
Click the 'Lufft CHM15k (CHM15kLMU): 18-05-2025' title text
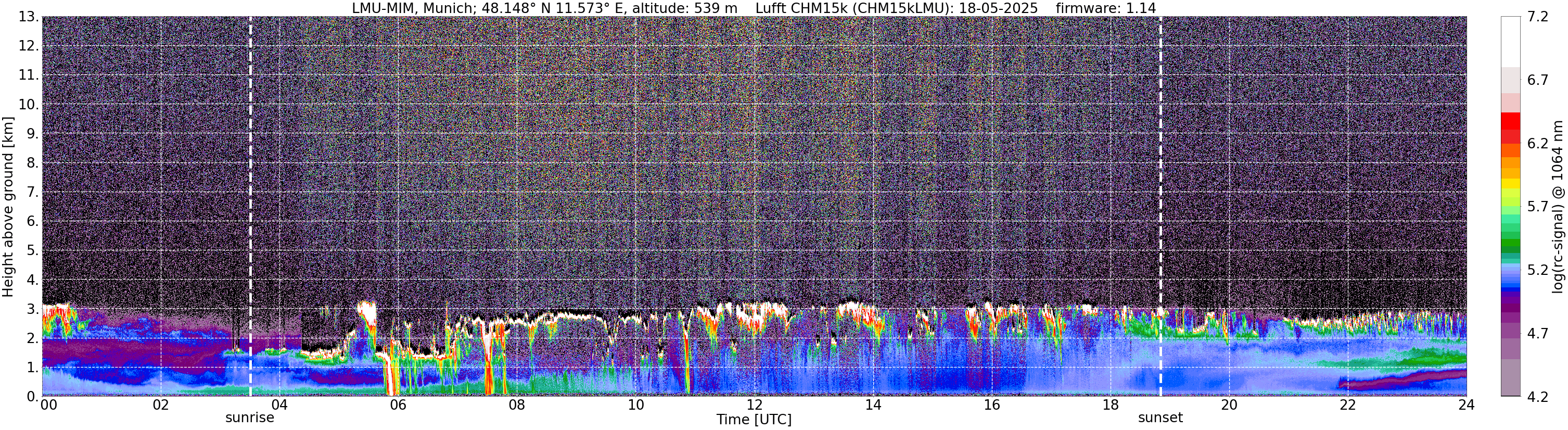pyautogui.click(x=897, y=8)
